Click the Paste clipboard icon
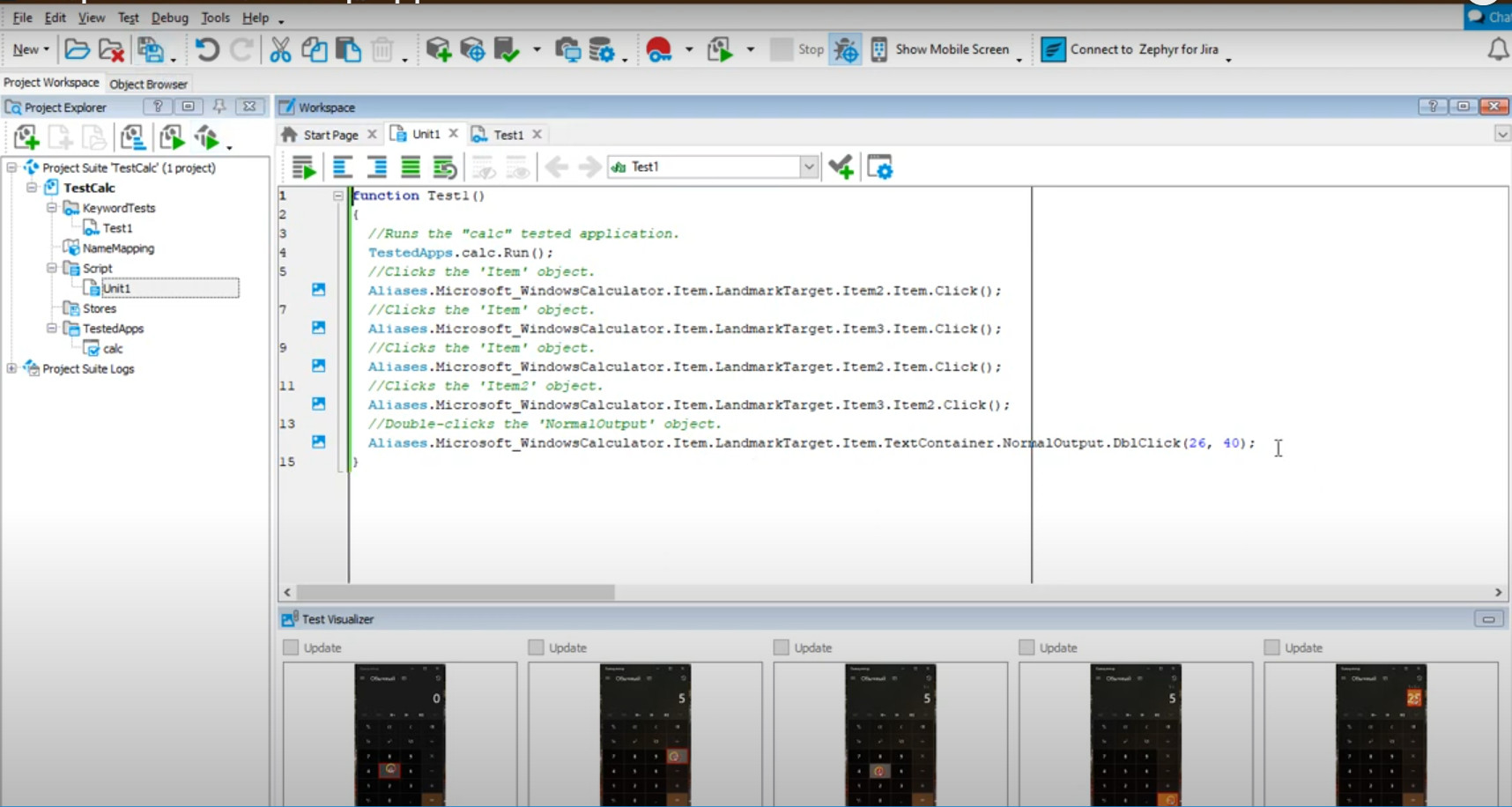The height and width of the screenshot is (807, 1512). click(349, 50)
